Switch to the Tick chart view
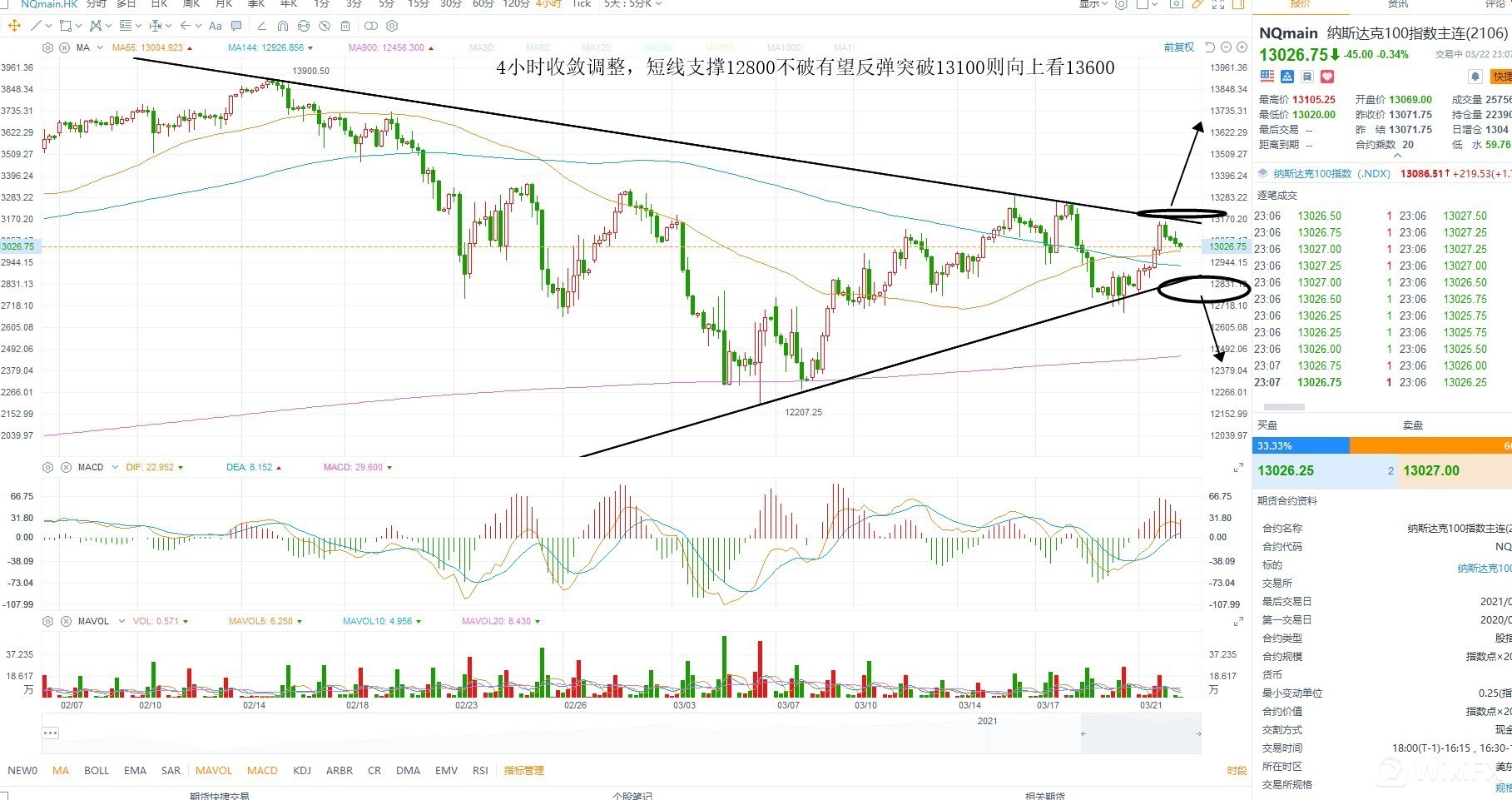1512x800 pixels. (582, 4)
